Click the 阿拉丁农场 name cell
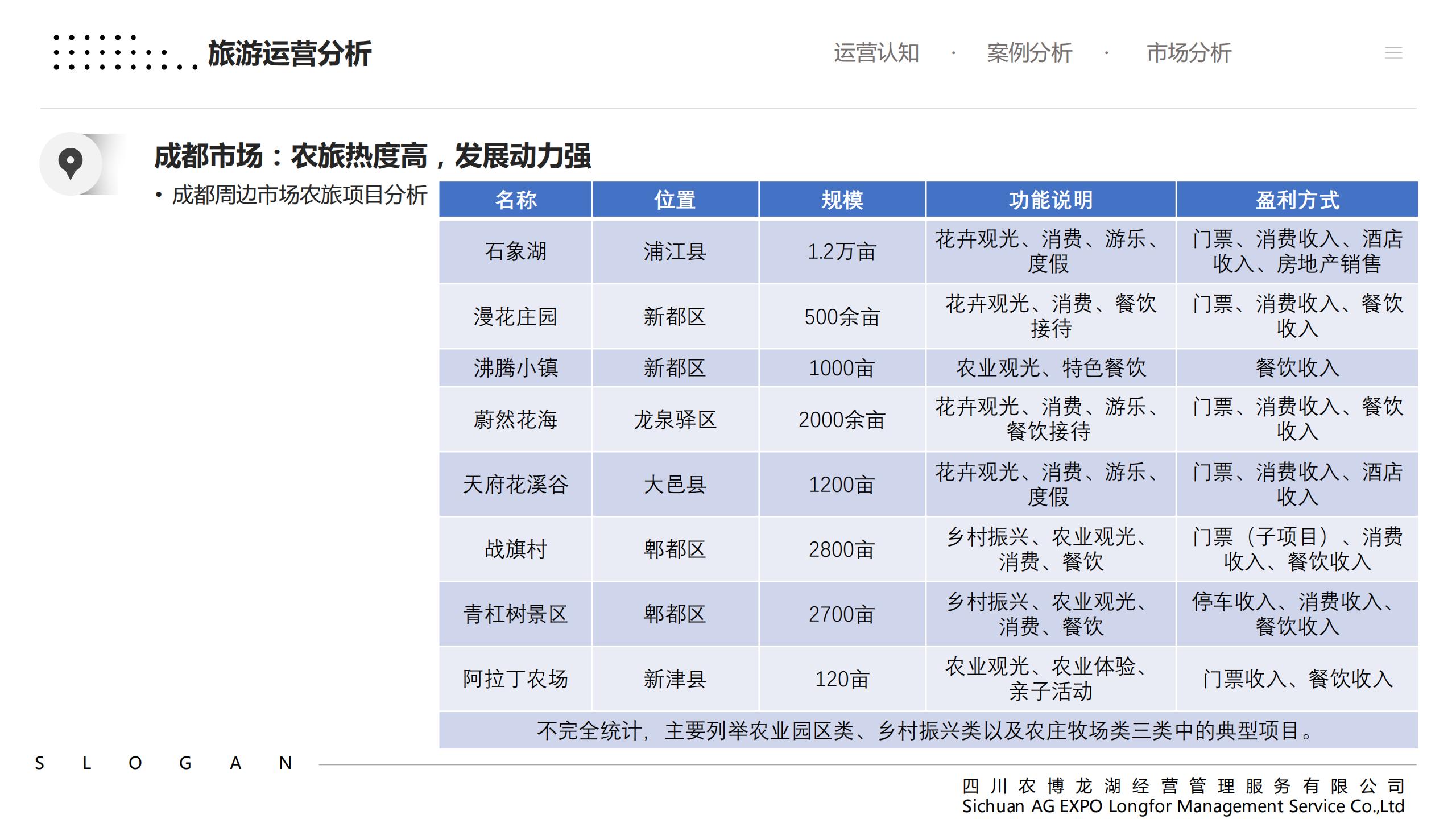 (515, 679)
